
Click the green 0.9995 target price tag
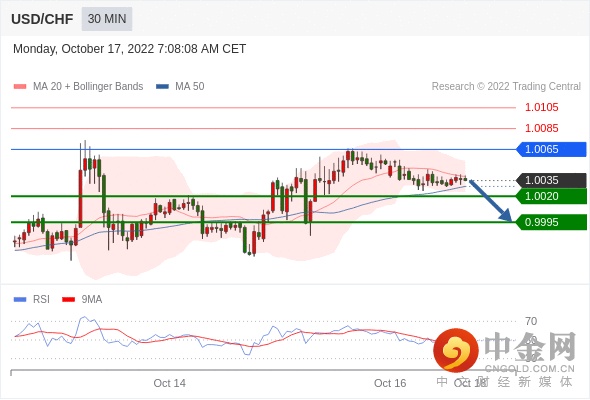pos(551,222)
